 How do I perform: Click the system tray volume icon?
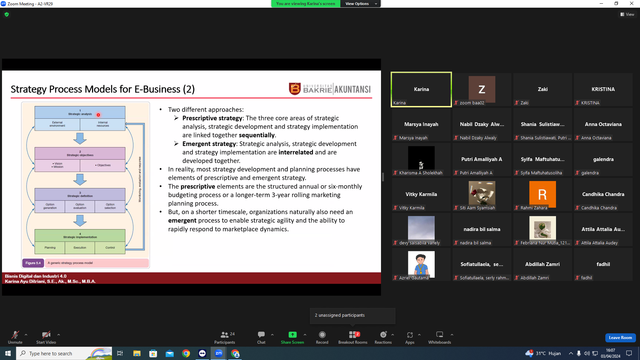point(587,353)
